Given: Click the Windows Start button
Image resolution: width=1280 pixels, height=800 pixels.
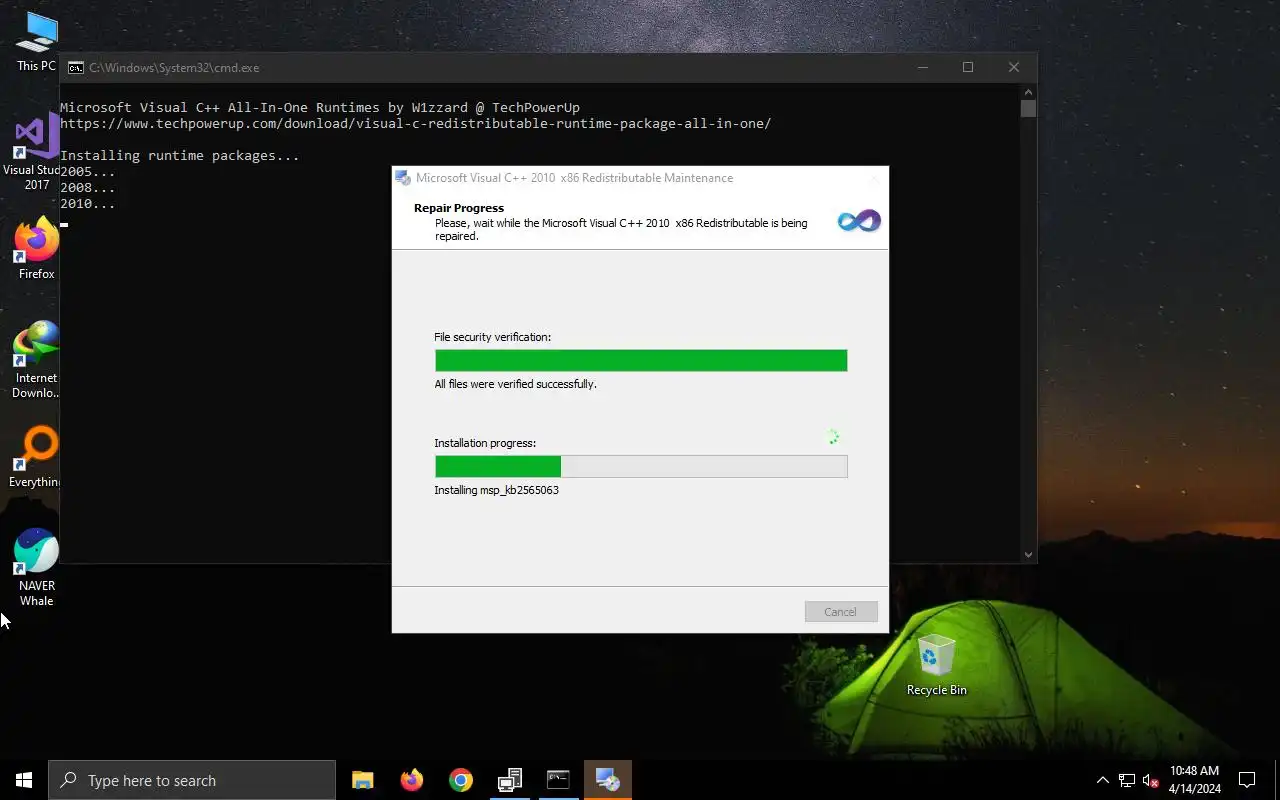Looking at the screenshot, I should (x=24, y=780).
